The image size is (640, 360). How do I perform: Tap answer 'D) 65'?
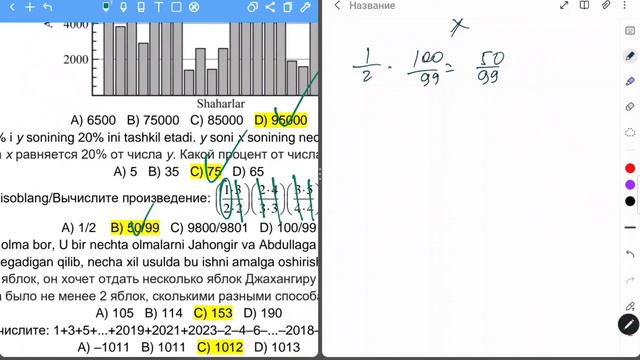click(248, 172)
